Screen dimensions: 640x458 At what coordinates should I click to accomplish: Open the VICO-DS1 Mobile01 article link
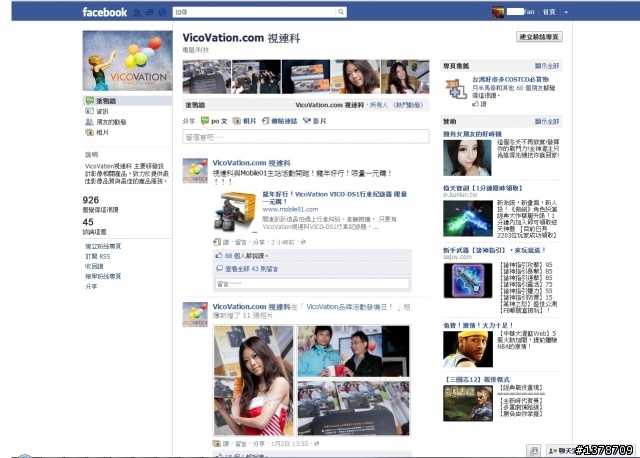point(334,198)
